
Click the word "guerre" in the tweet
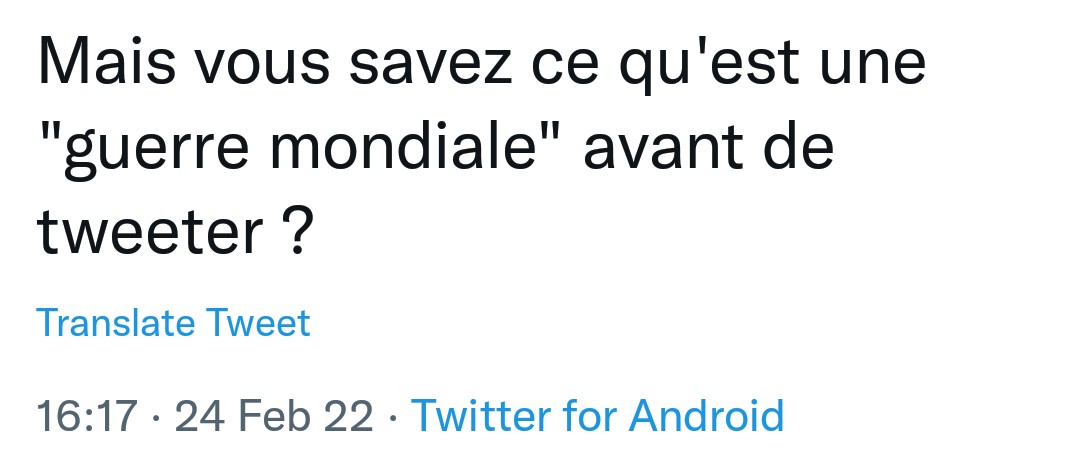click(x=156, y=153)
